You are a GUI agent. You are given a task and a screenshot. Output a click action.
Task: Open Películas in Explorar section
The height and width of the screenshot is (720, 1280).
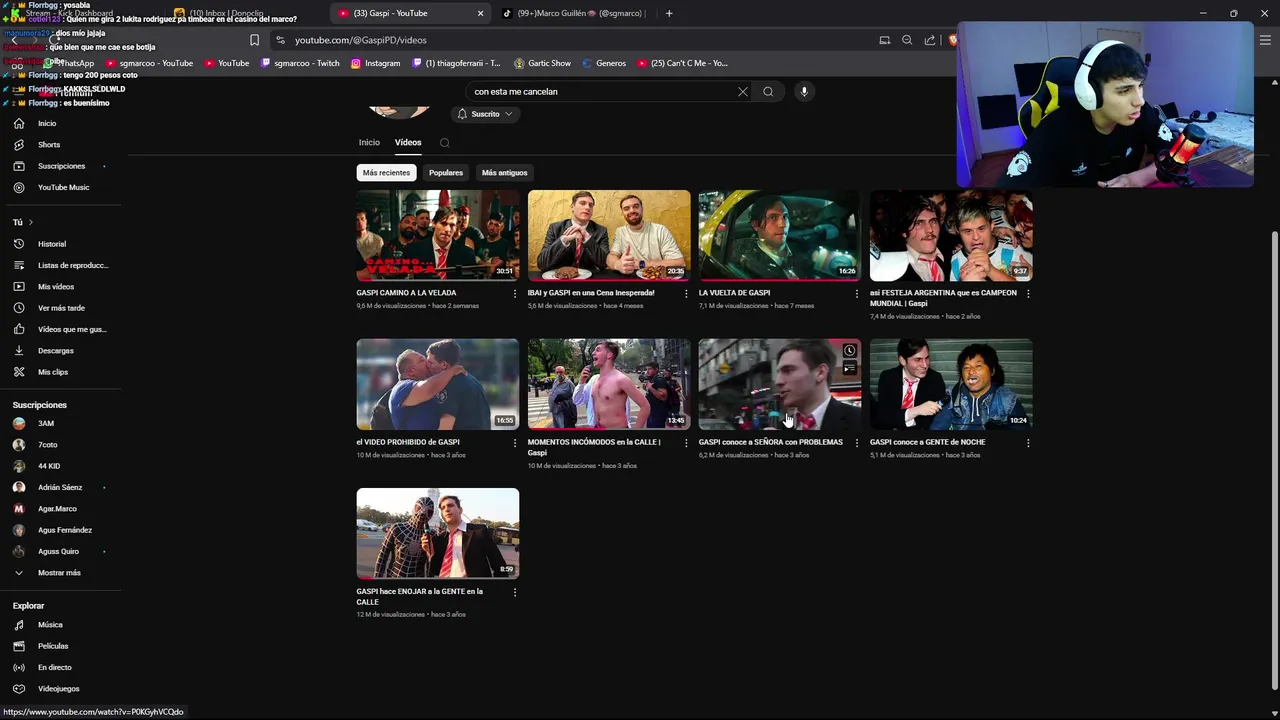[53, 646]
